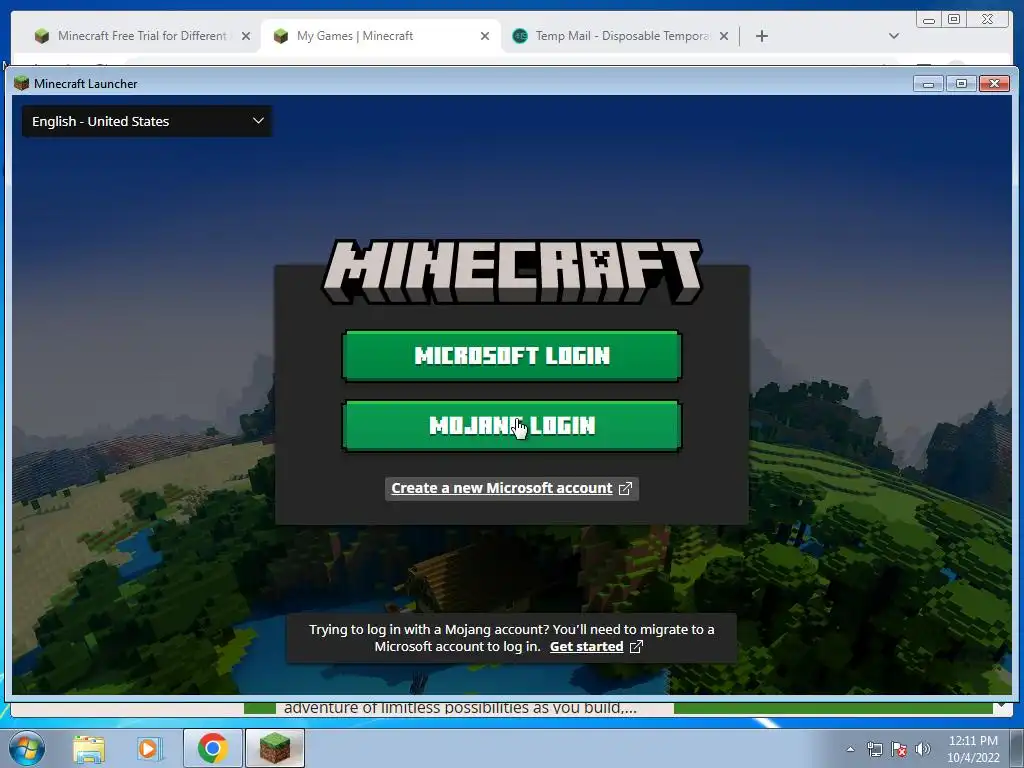Open the Action Center flag icon
Image resolution: width=1024 pixels, height=768 pixels.
(x=899, y=749)
